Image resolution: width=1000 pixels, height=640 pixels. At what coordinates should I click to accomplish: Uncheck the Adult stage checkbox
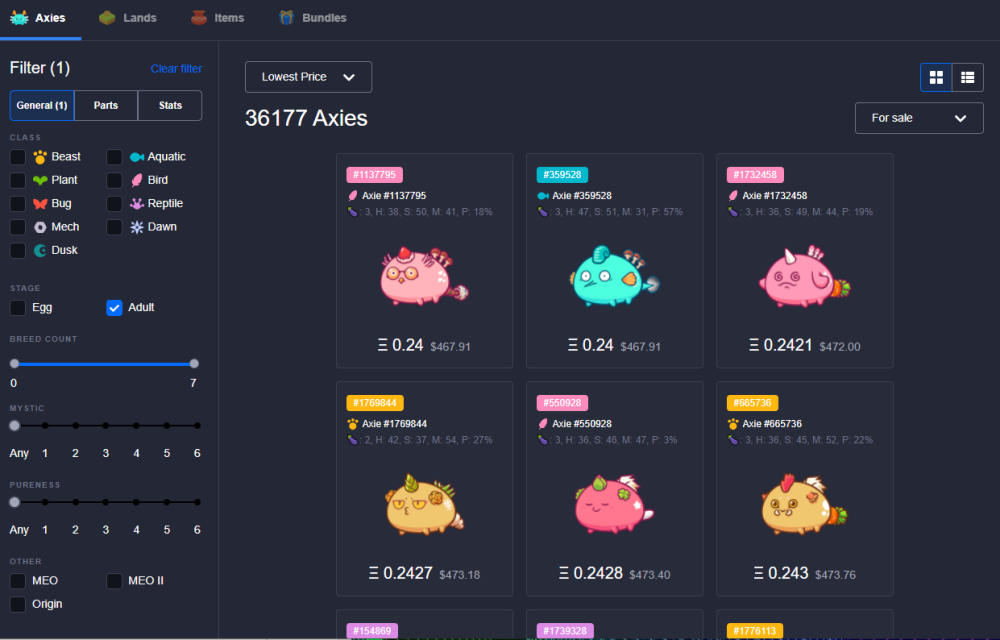click(114, 308)
